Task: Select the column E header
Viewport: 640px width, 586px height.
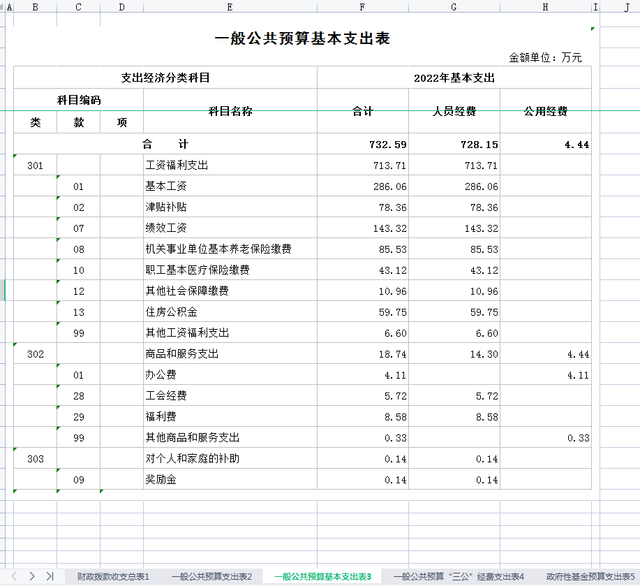Action: 230,7
